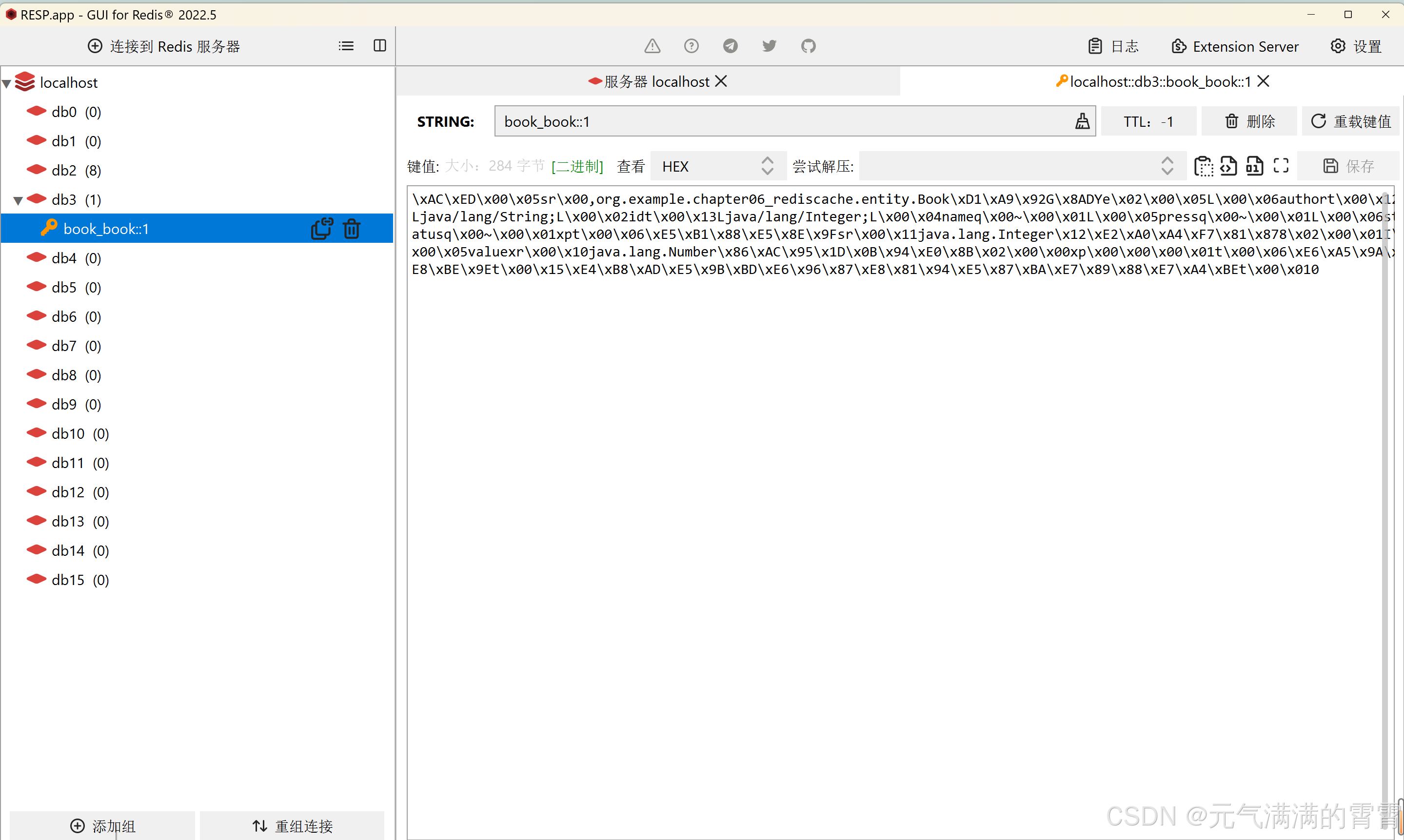Toggle the connection list view icon
1404x840 pixels.
coord(346,46)
